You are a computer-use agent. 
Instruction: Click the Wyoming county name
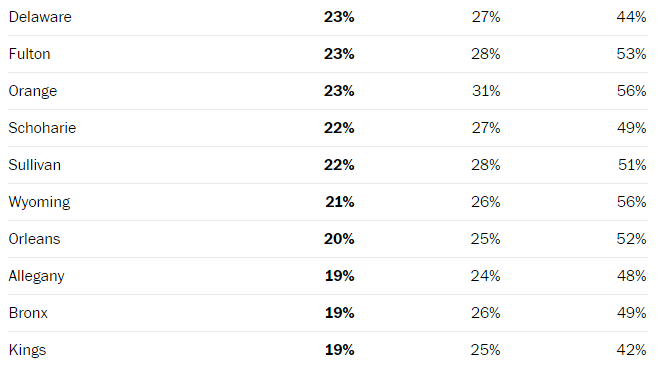[x=39, y=202]
